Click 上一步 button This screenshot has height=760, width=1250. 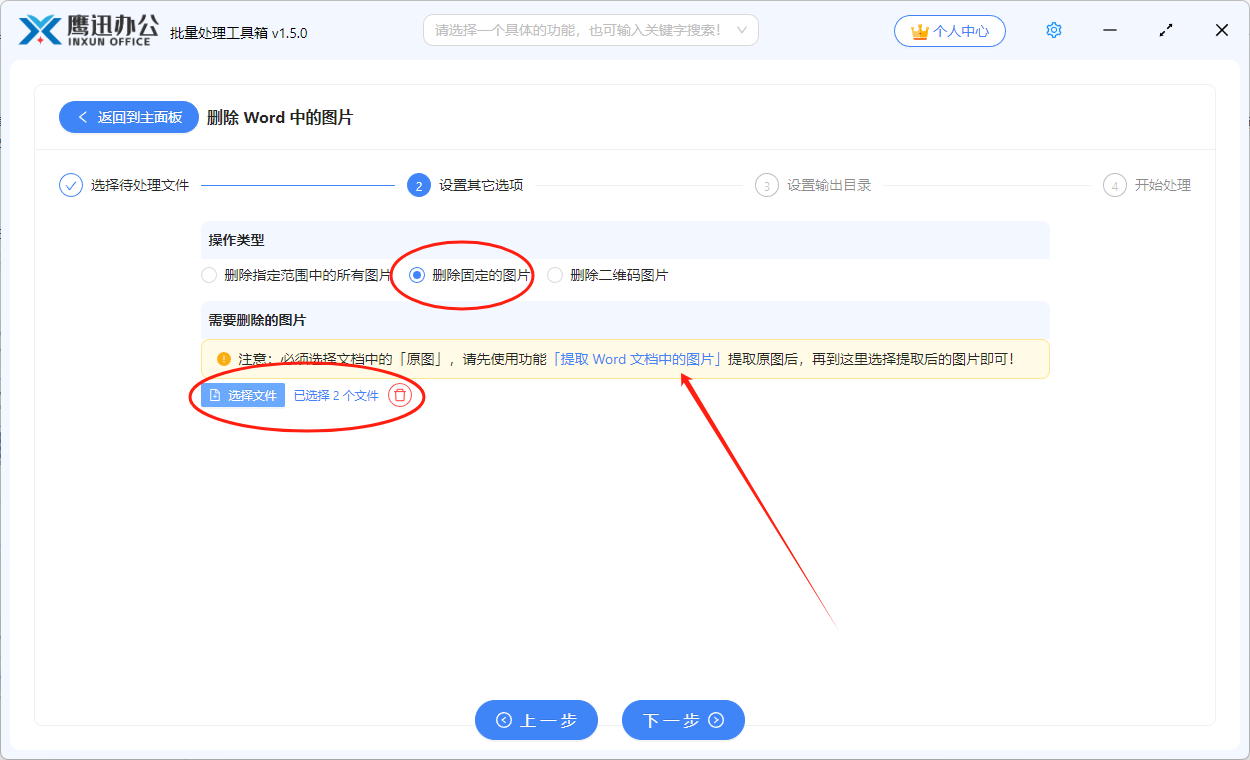click(536, 720)
